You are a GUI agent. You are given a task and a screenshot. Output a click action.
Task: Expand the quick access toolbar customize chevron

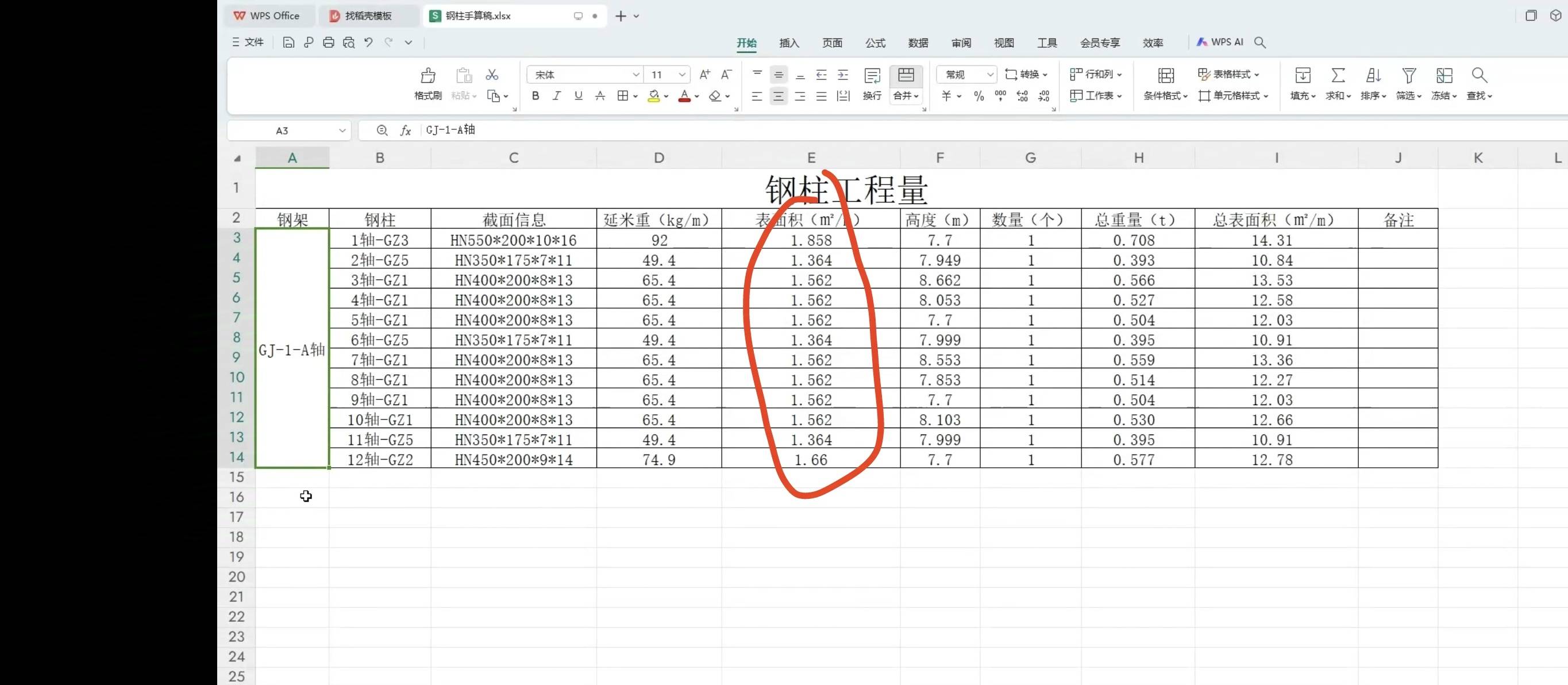tap(409, 43)
